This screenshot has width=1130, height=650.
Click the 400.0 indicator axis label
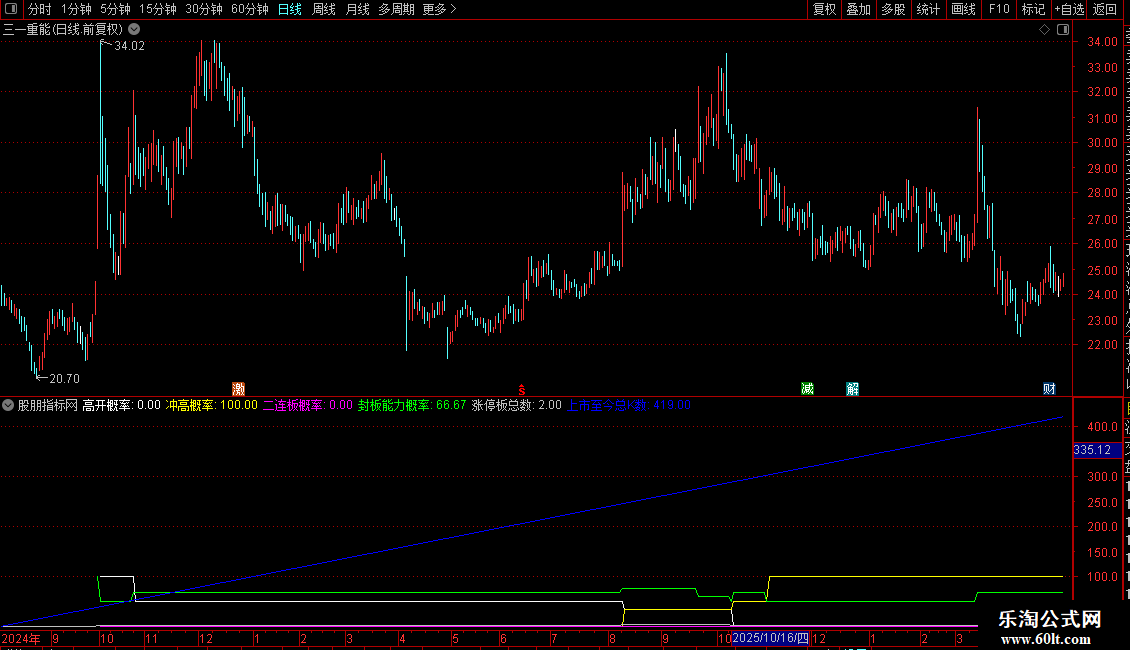tap(1103, 427)
